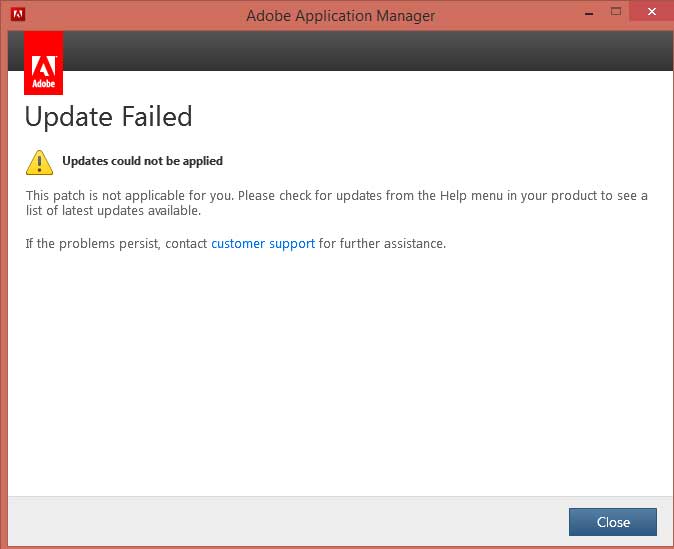Click the 'list of latest updates available' line
Viewport: 674px width, 549px height.
pyautogui.click(x=113, y=211)
